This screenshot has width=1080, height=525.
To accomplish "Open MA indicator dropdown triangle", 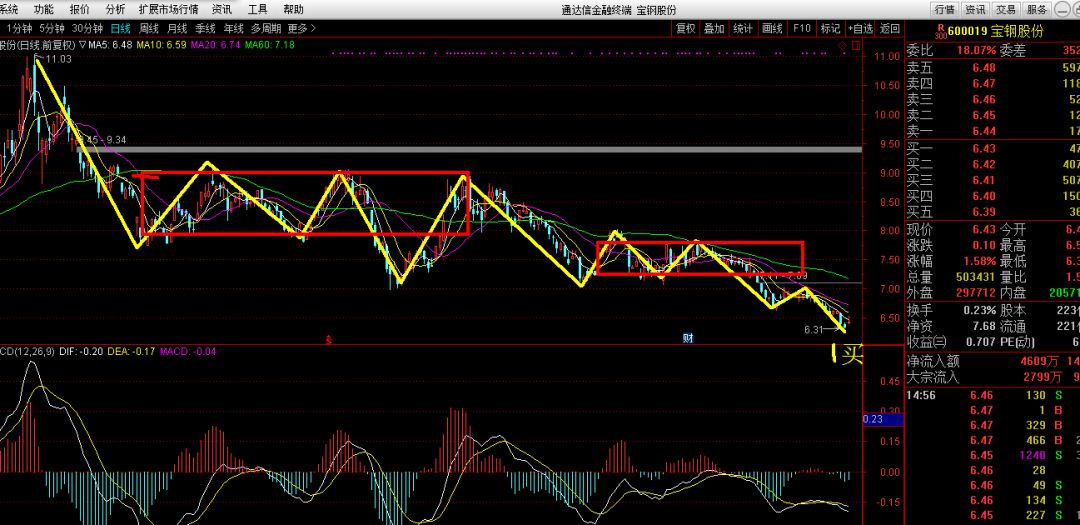I will [81, 45].
